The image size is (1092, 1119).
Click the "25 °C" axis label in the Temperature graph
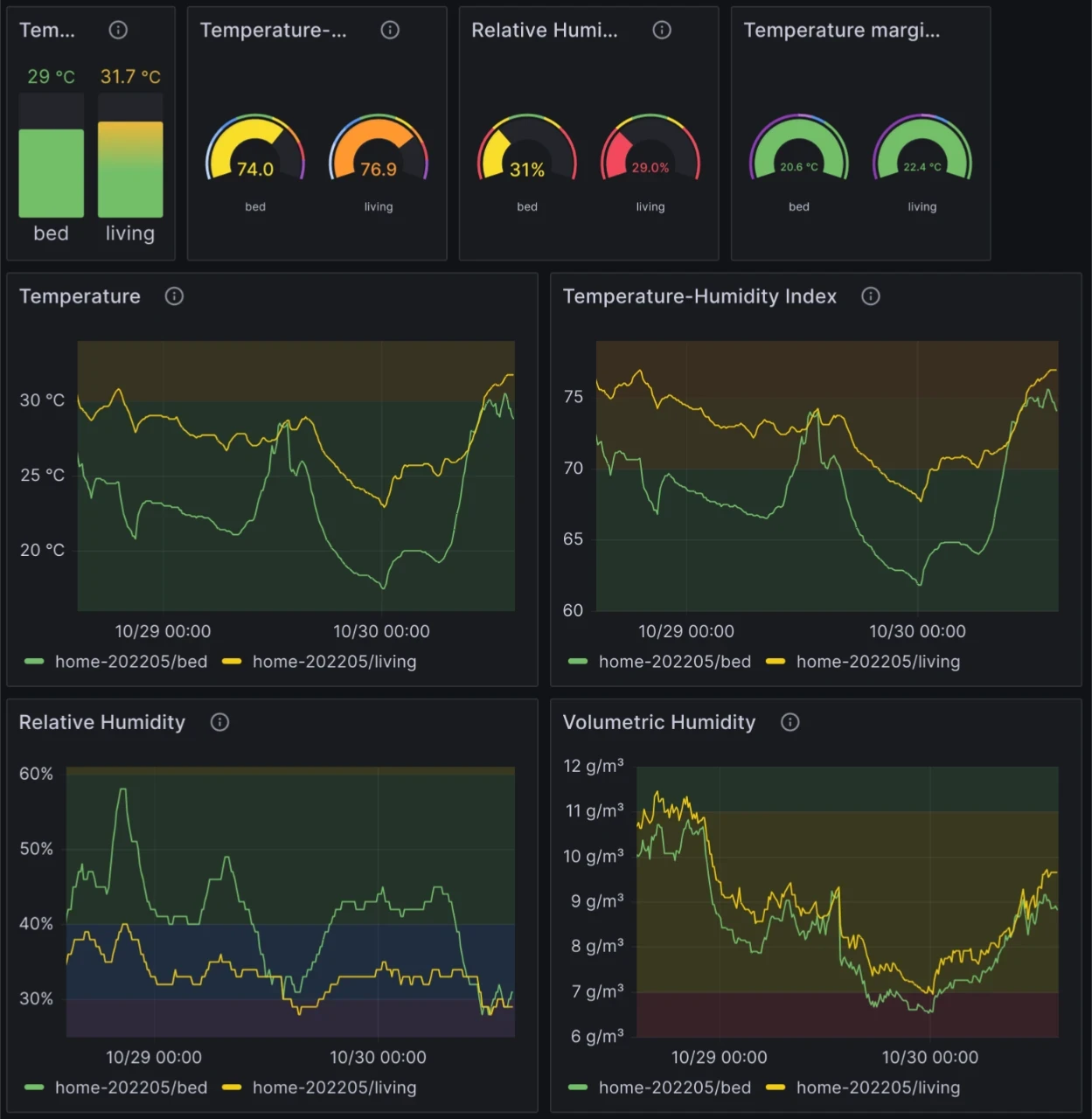click(x=42, y=475)
